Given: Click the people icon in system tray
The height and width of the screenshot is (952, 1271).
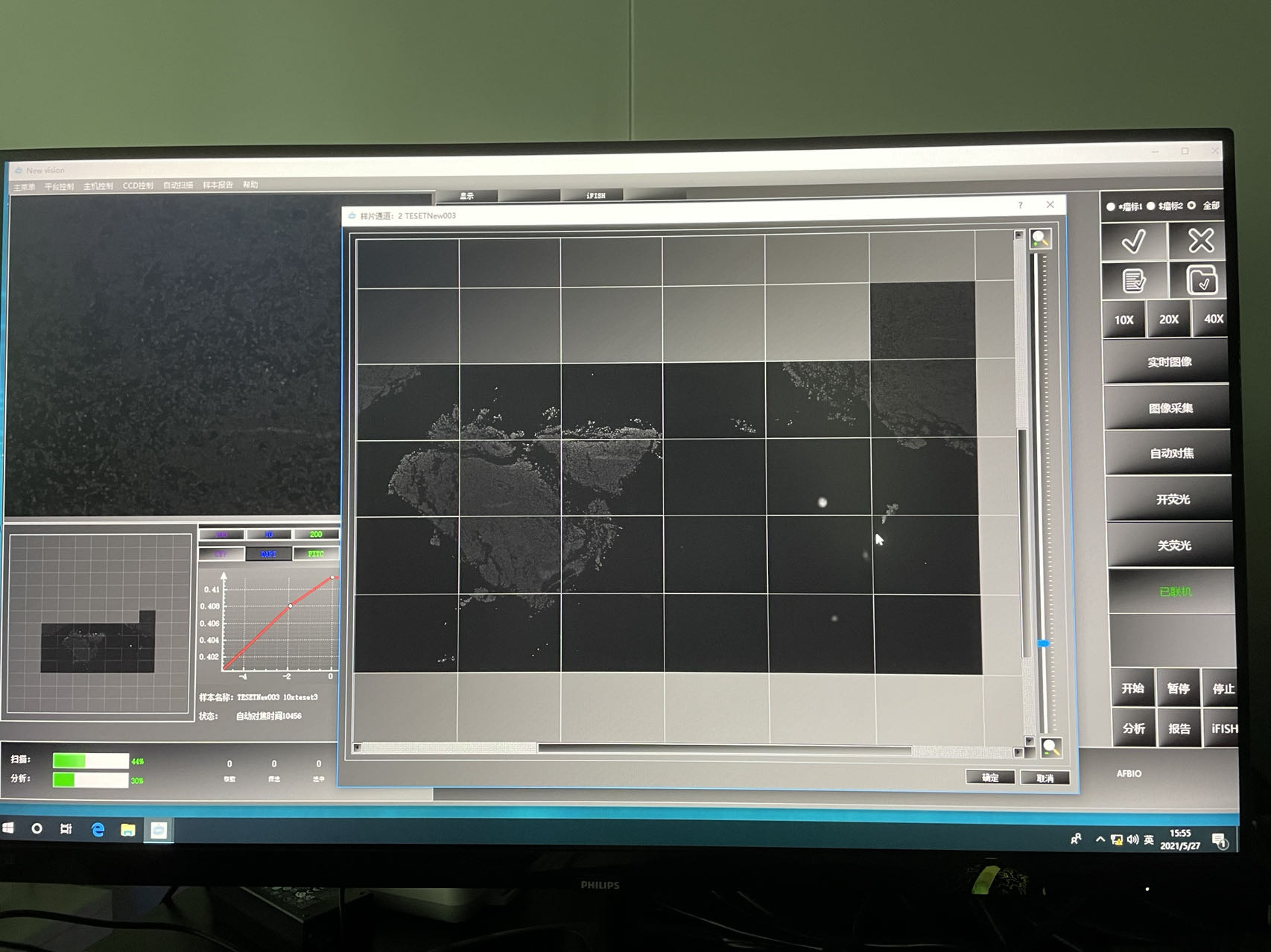Looking at the screenshot, I should click(1076, 839).
